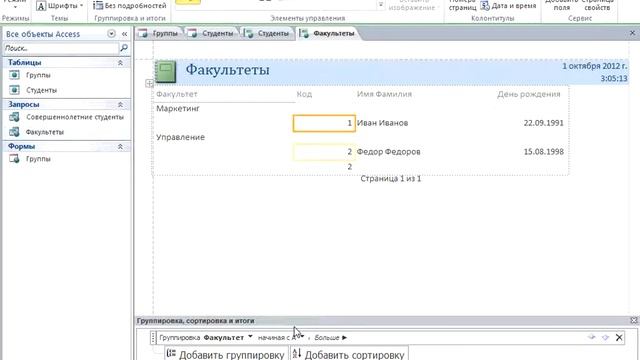Screen dimensions: 640x360
Task: Move grouping level up arrow
Action: tap(591, 338)
